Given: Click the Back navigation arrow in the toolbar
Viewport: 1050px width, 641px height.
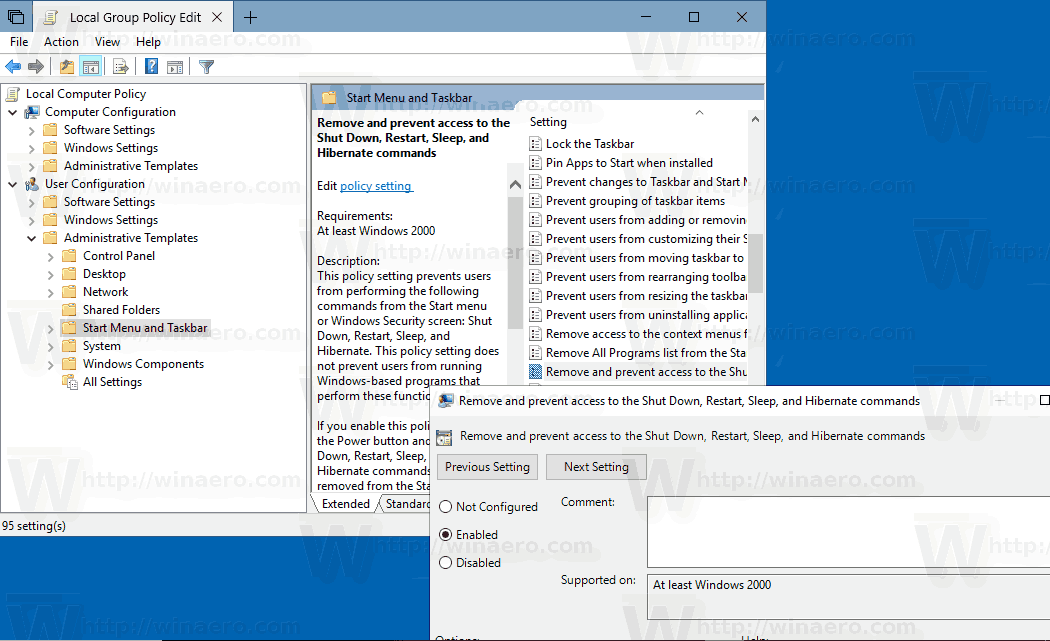Looking at the screenshot, I should coord(12,67).
